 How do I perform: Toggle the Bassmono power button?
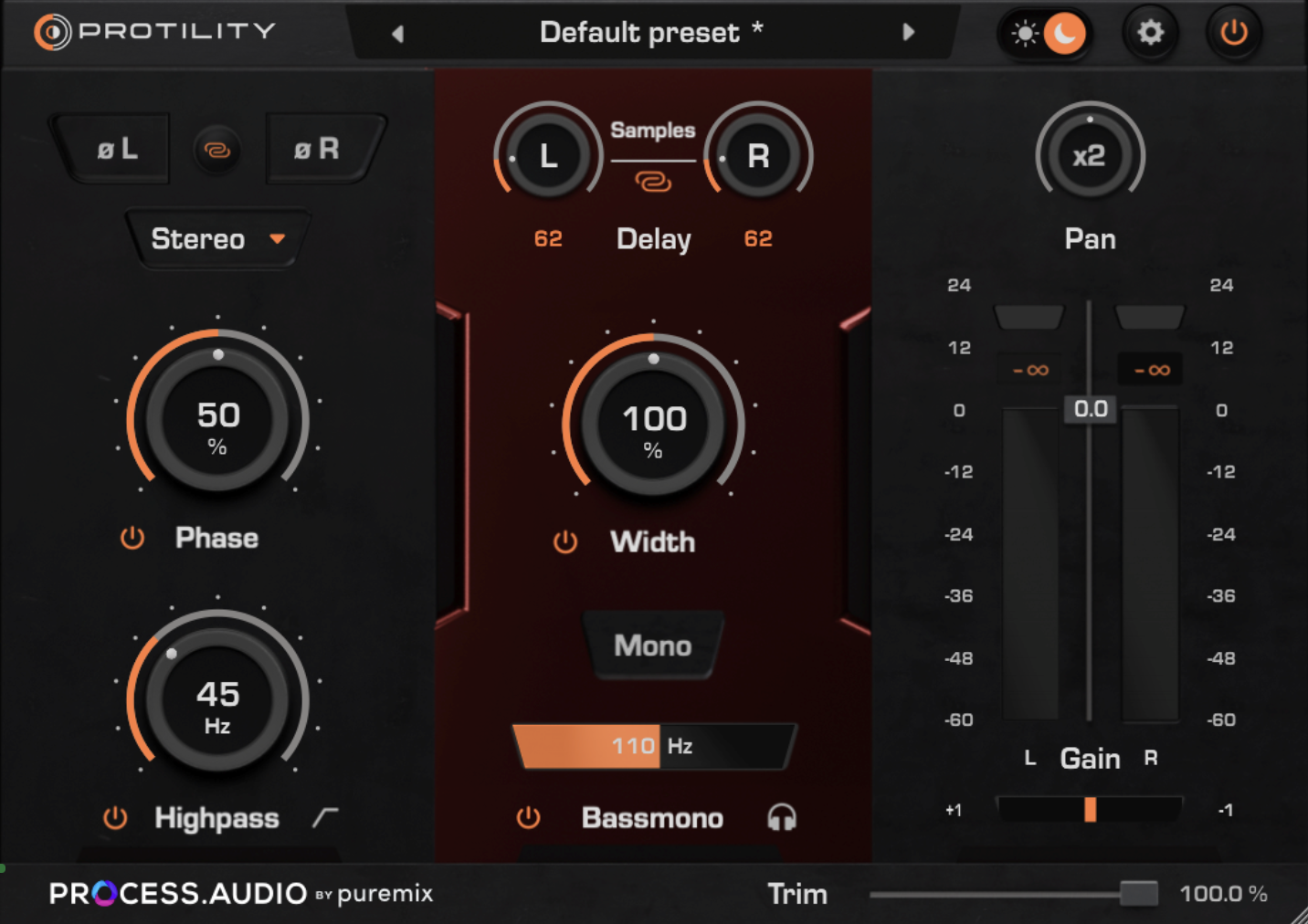[x=528, y=818]
